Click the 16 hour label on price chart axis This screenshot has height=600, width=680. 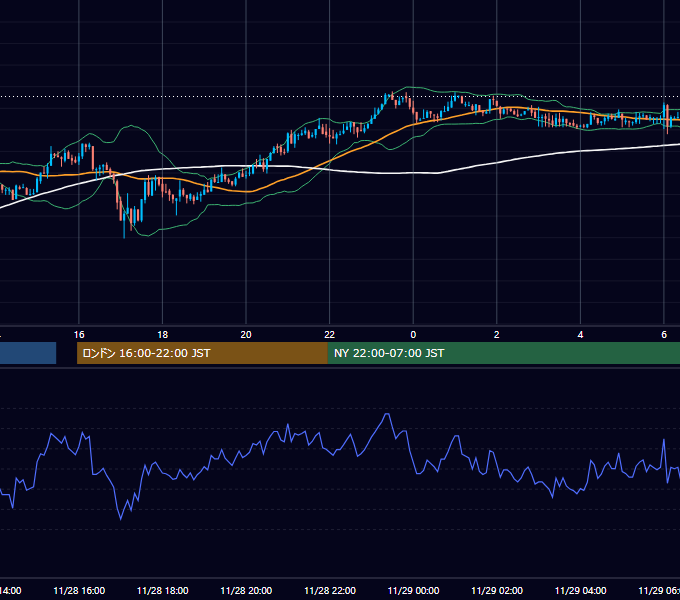pos(79,335)
